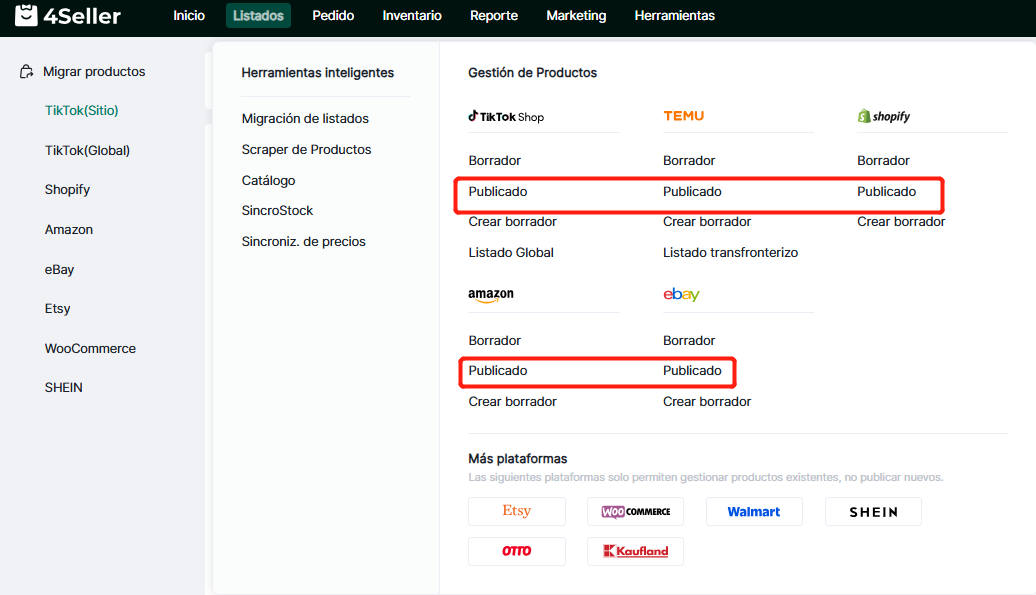Click Crear borrador under eBay

707,402
